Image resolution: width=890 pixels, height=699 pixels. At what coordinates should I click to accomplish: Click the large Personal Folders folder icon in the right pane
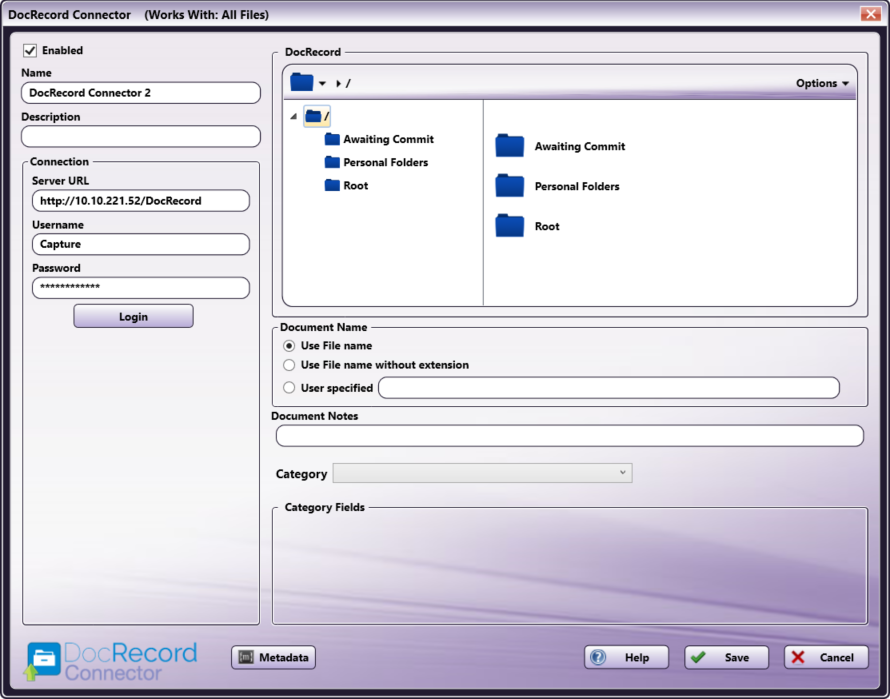point(509,186)
